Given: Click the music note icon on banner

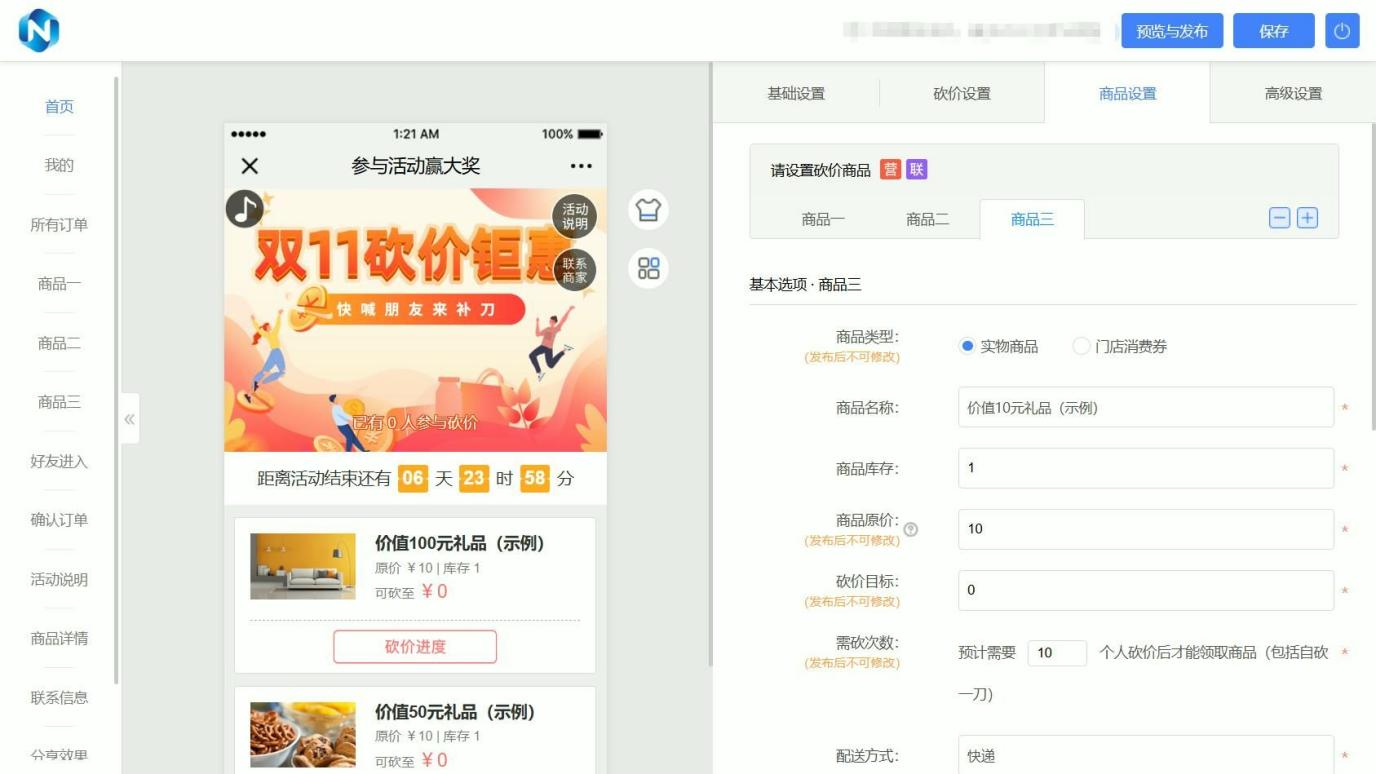Looking at the screenshot, I should pyautogui.click(x=244, y=208).
